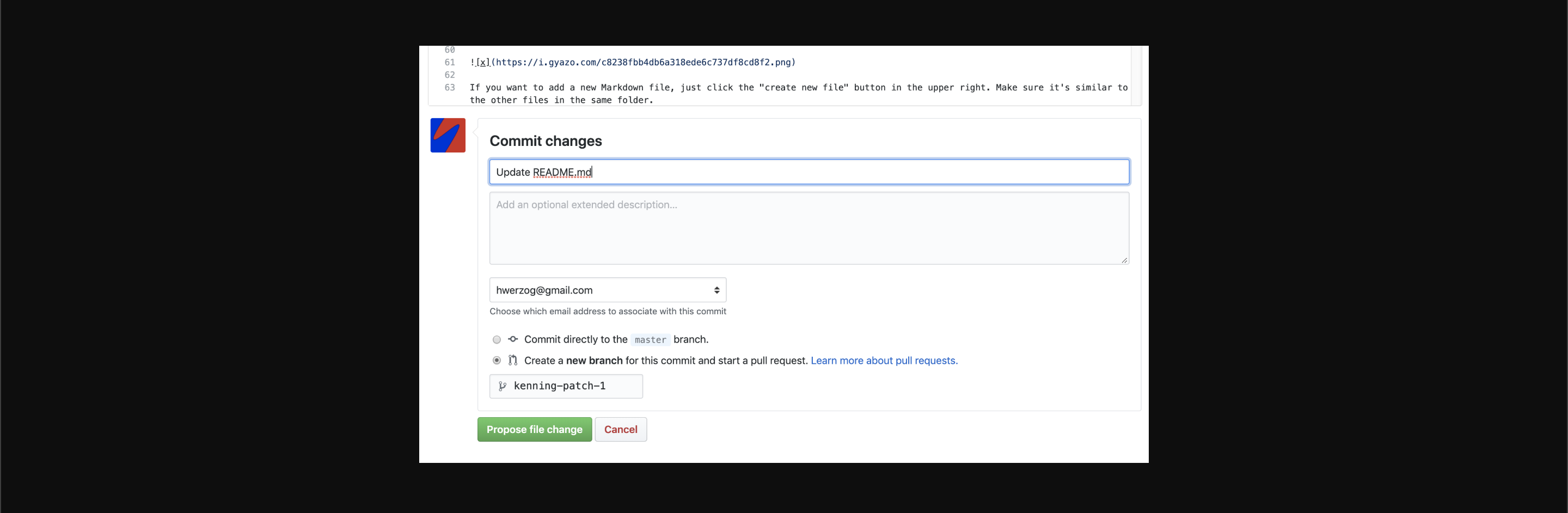Click the optional extended description box
Viewport: 1568px width, 513px height.
pyautogui.click(x=808, y=228)
